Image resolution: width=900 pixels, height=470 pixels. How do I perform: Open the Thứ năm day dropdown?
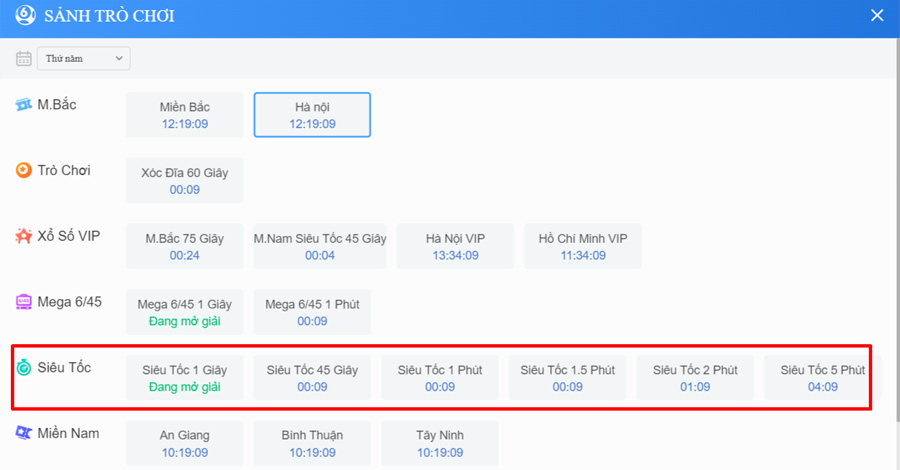[84, 58]
